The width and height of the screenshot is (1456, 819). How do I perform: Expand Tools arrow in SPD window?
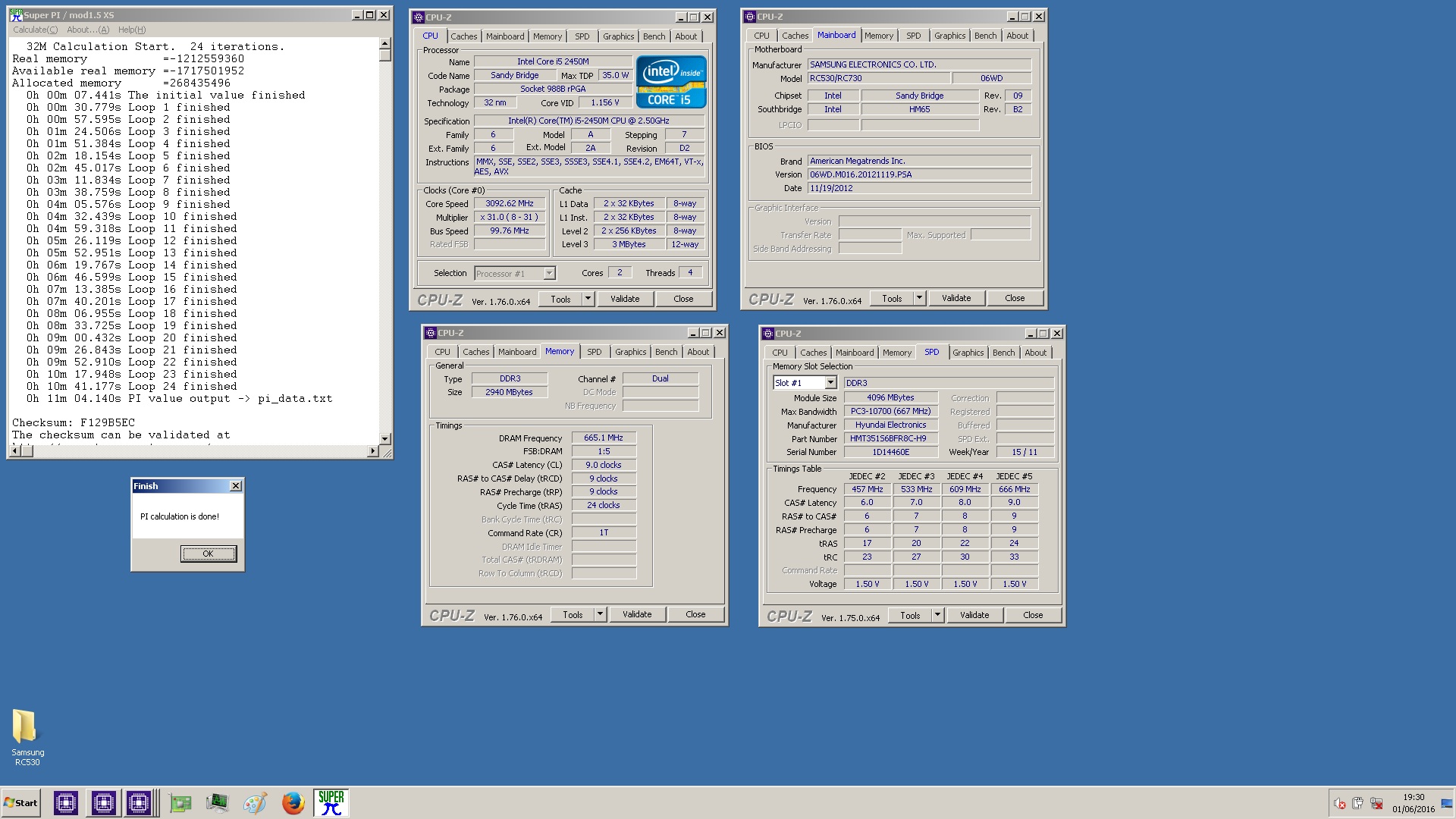tap(937, 615)
